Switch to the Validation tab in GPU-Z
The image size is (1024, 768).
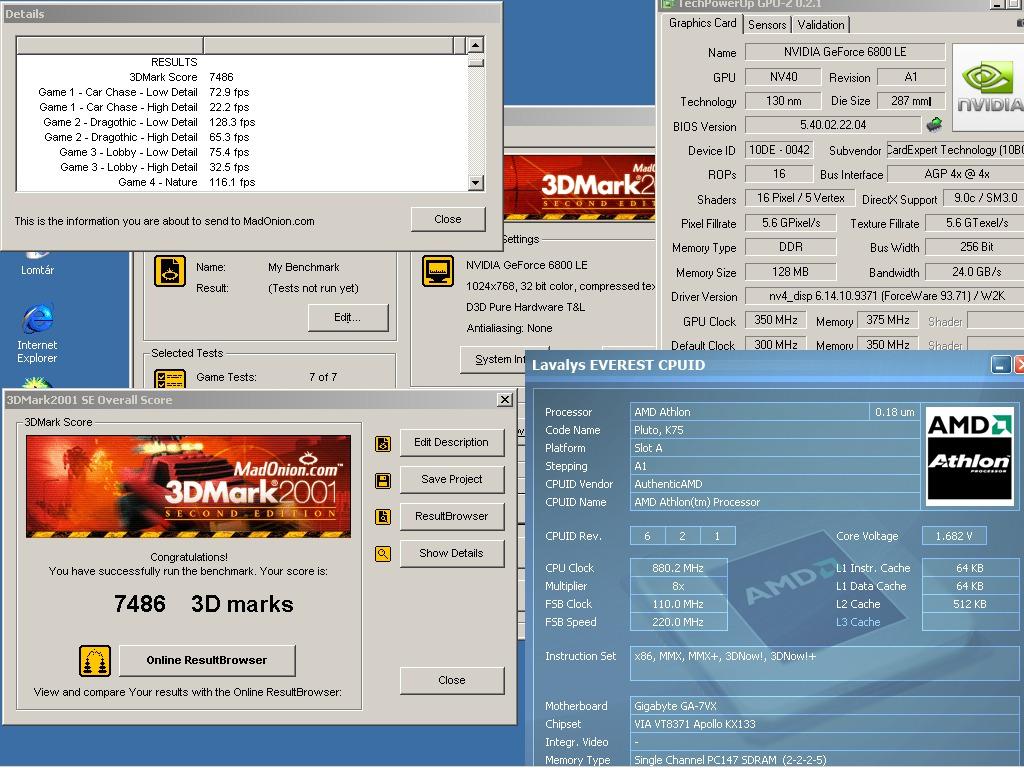click(x=820, y=25)
